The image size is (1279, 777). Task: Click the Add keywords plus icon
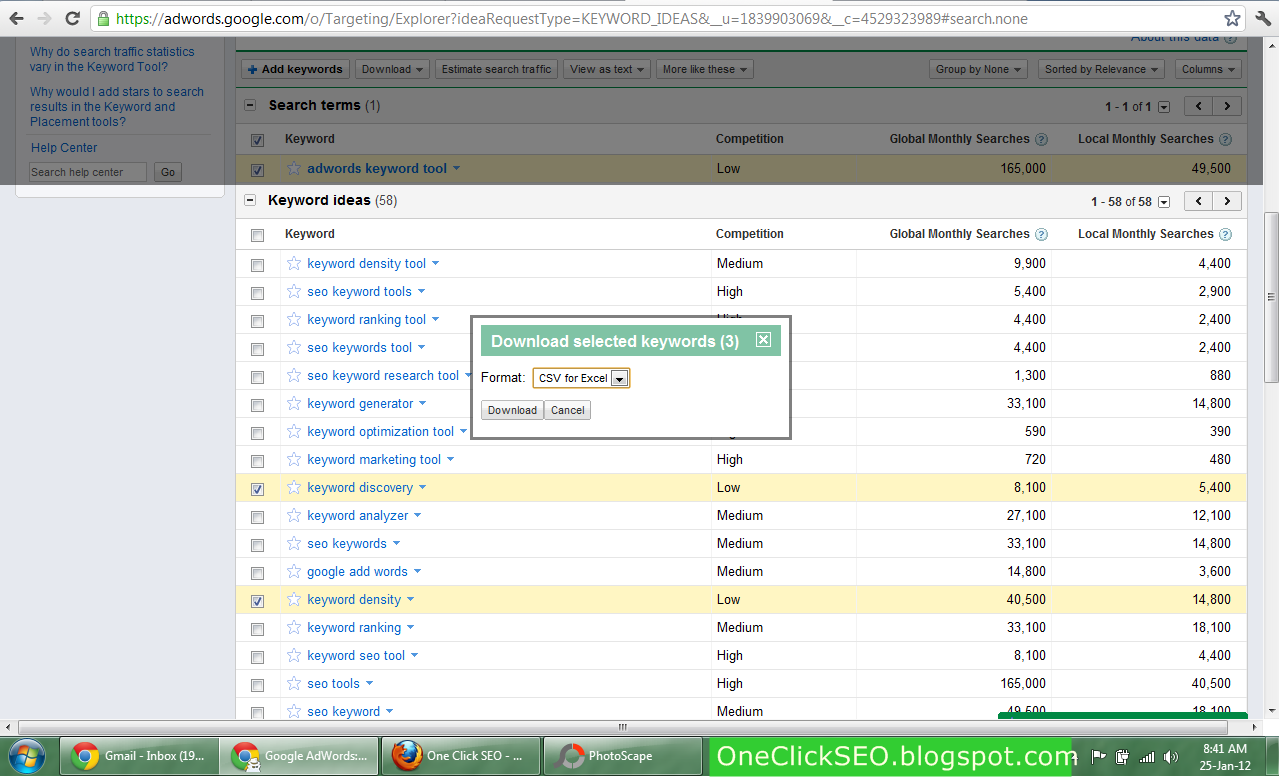pyautogui.click(x=251, y=68)
